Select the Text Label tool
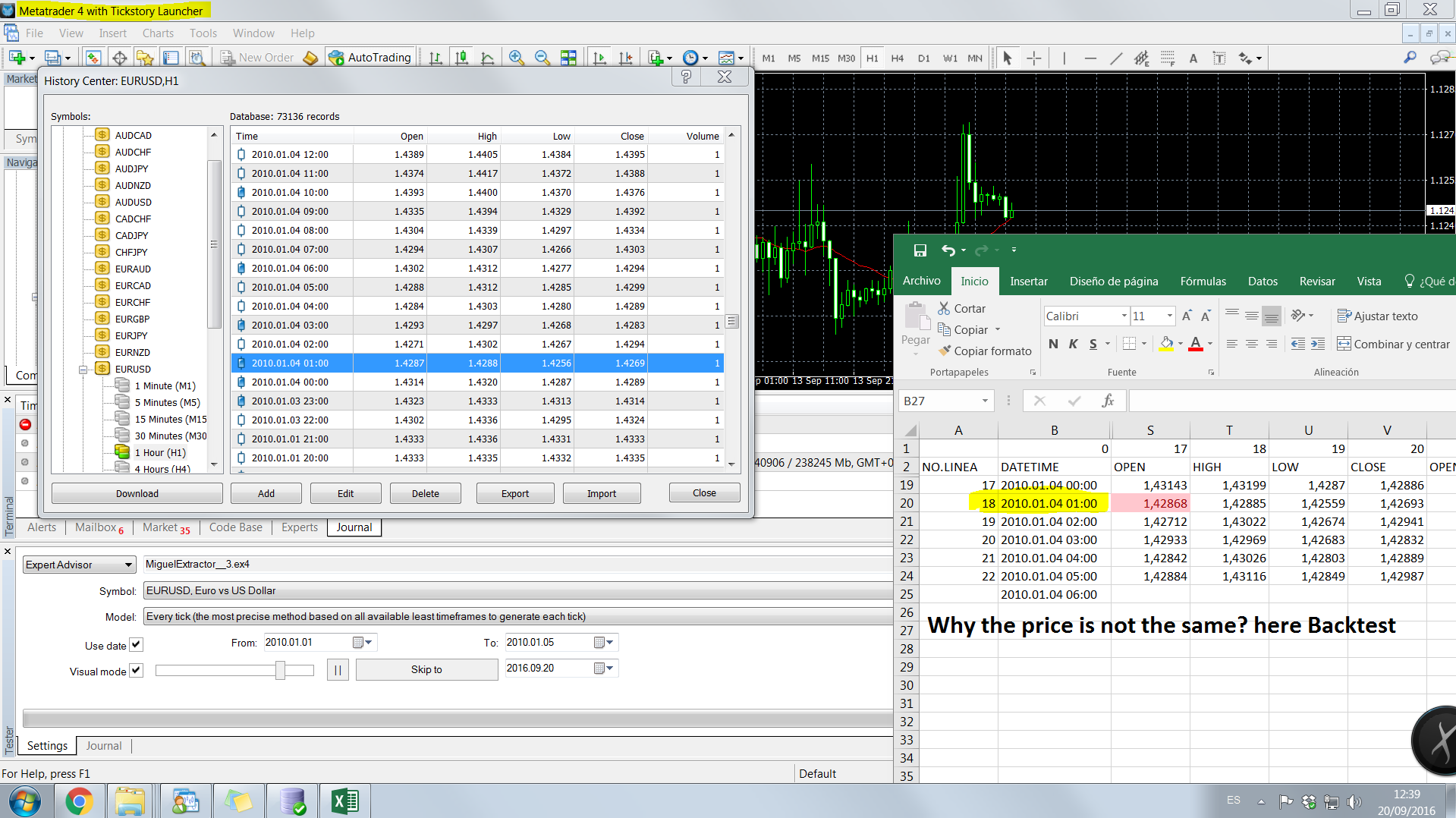 1219,58
